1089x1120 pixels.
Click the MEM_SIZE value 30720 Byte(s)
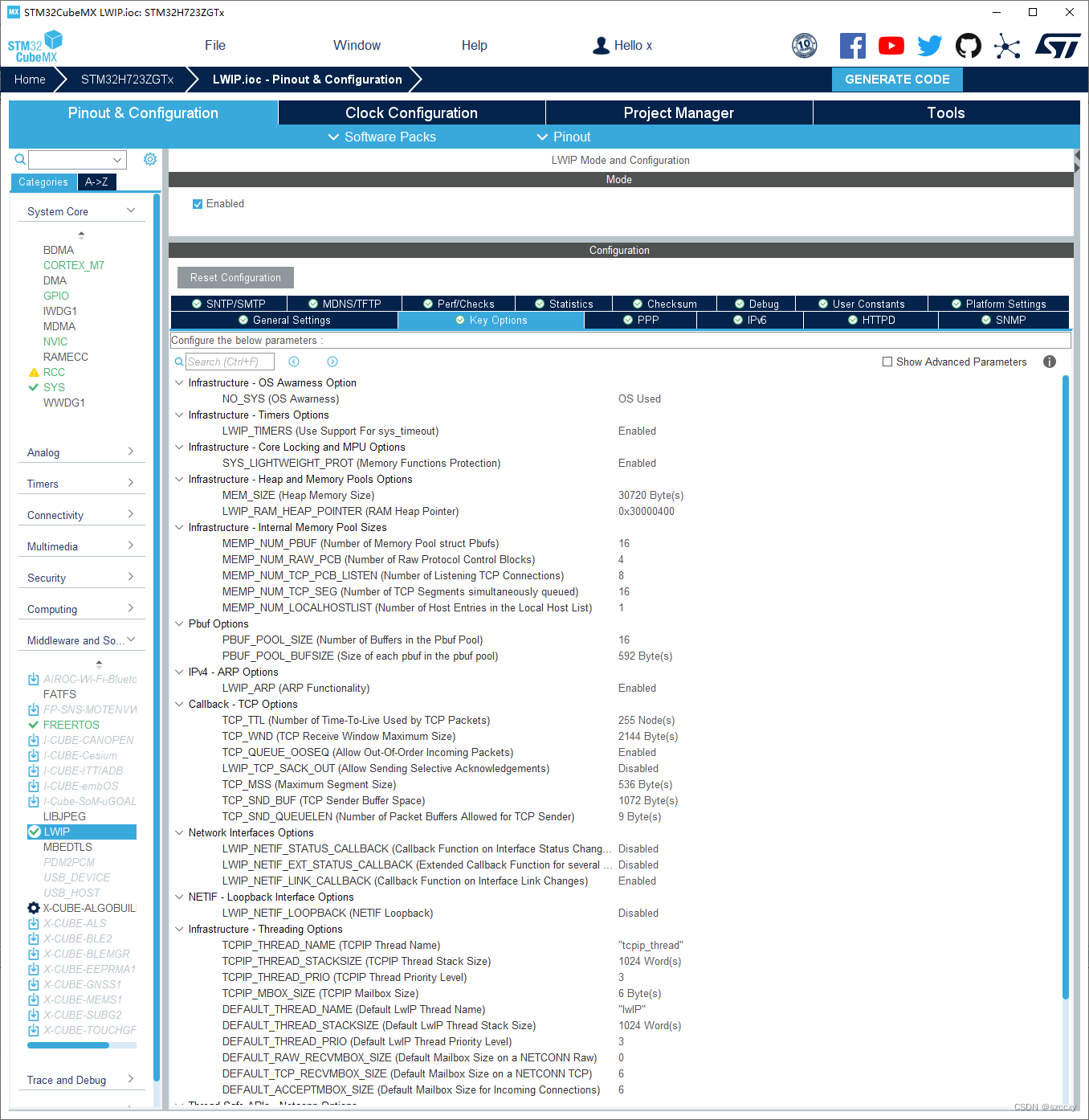point(651,496)
